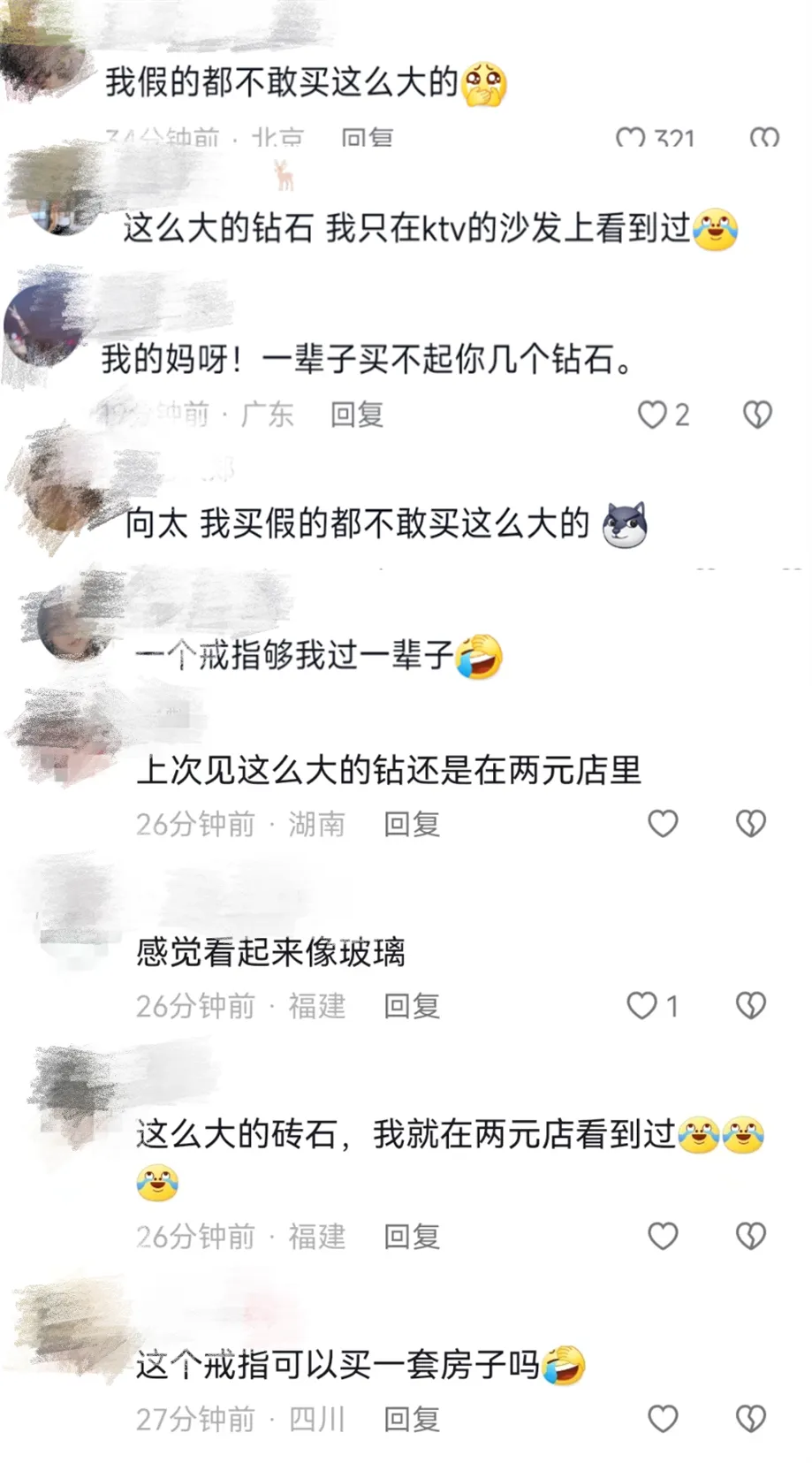
Task: Dislike the 感觉看起来像玻璃 comment
Action: (751, 1006)
